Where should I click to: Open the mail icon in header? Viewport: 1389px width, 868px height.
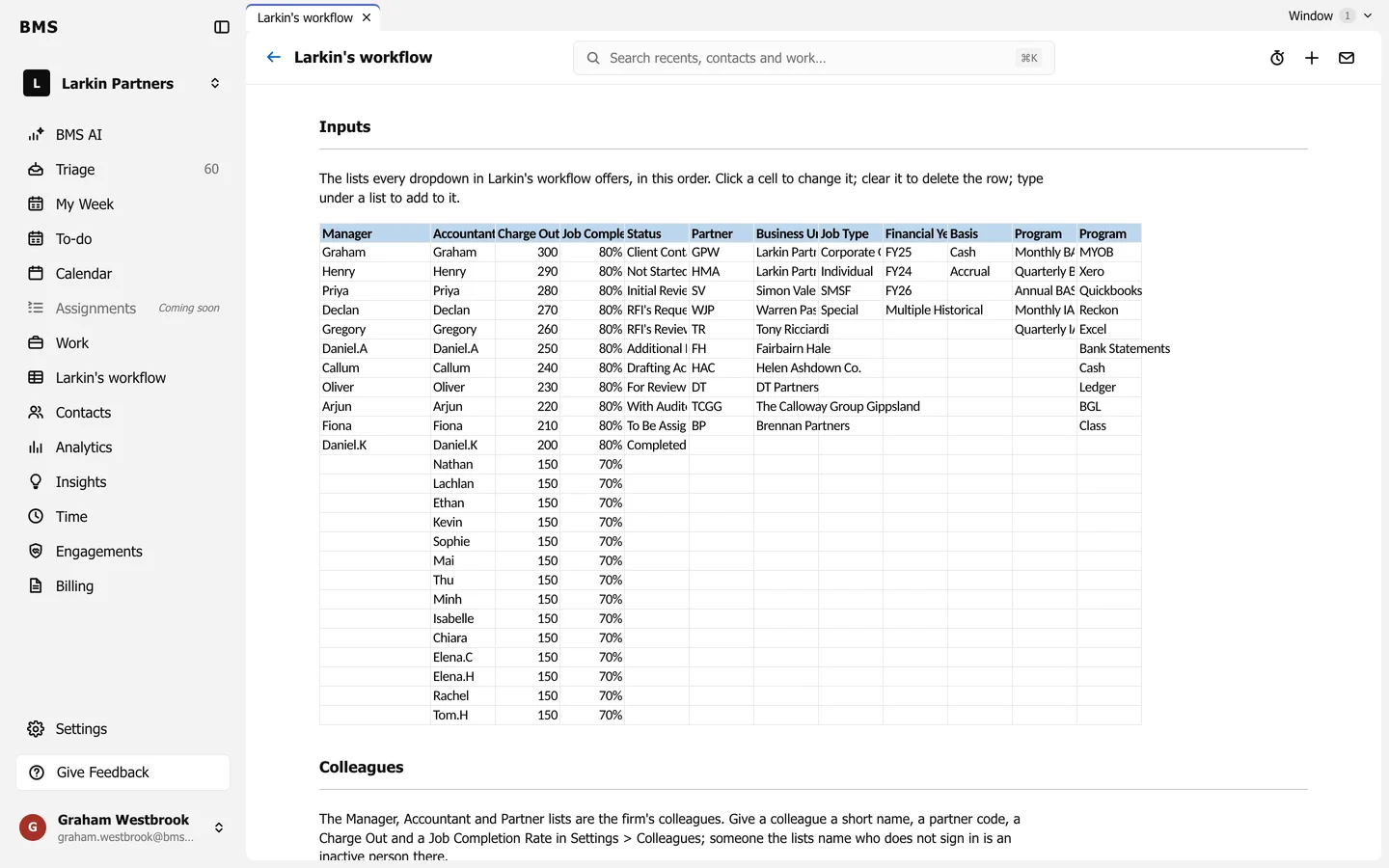[1347, 58]
